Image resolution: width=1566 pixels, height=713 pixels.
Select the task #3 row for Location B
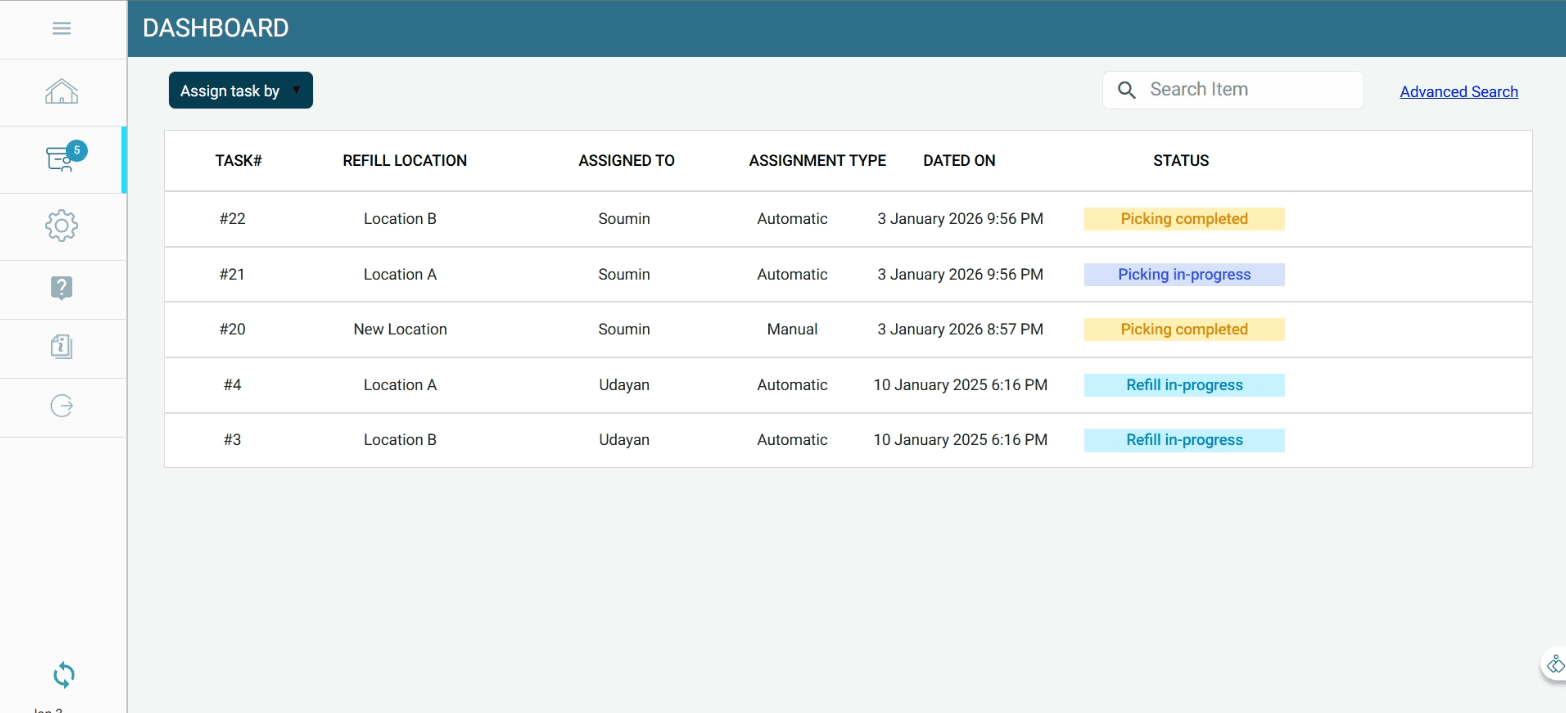(232, 440)
